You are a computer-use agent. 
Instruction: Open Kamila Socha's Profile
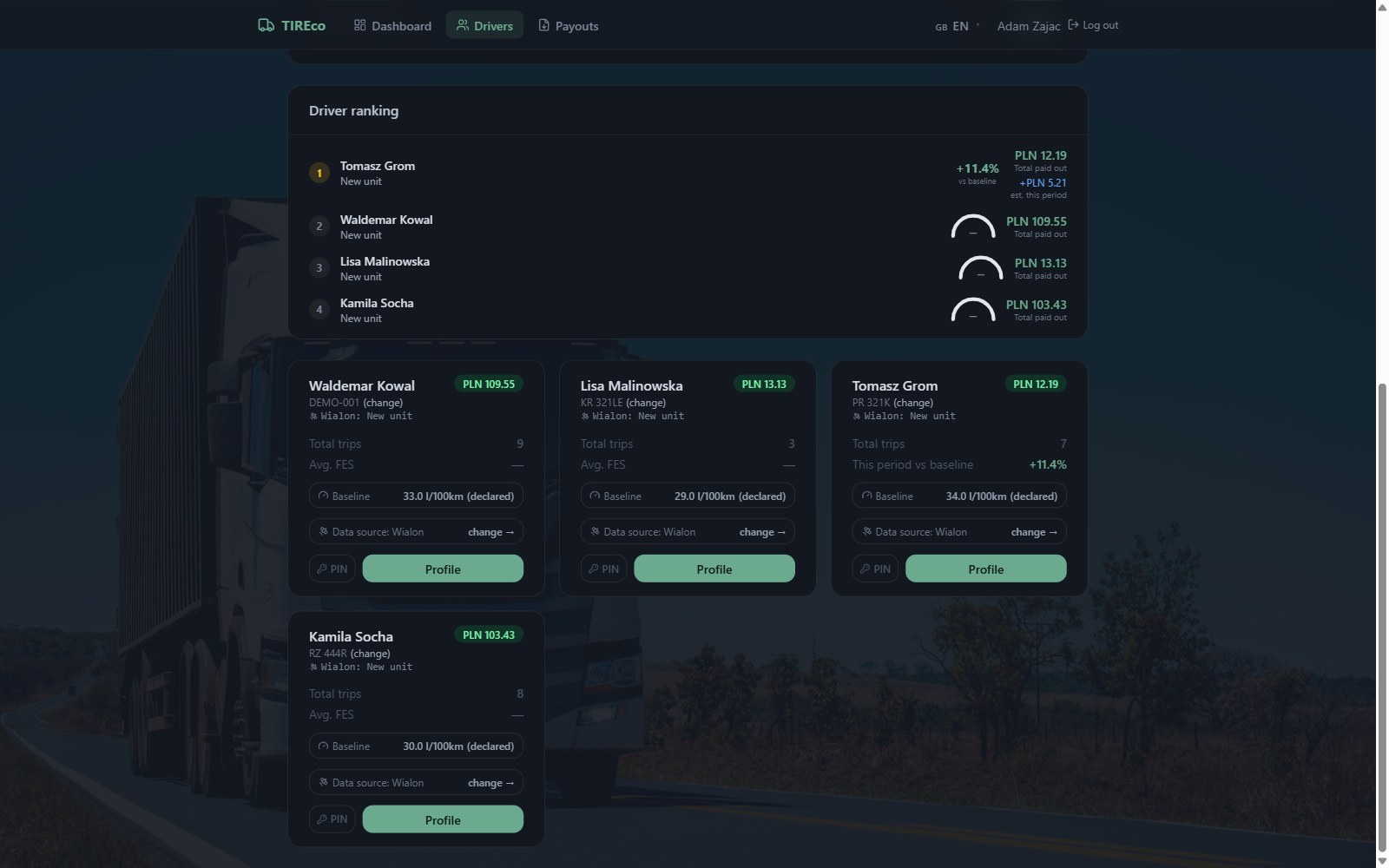(x=443, y=819)
